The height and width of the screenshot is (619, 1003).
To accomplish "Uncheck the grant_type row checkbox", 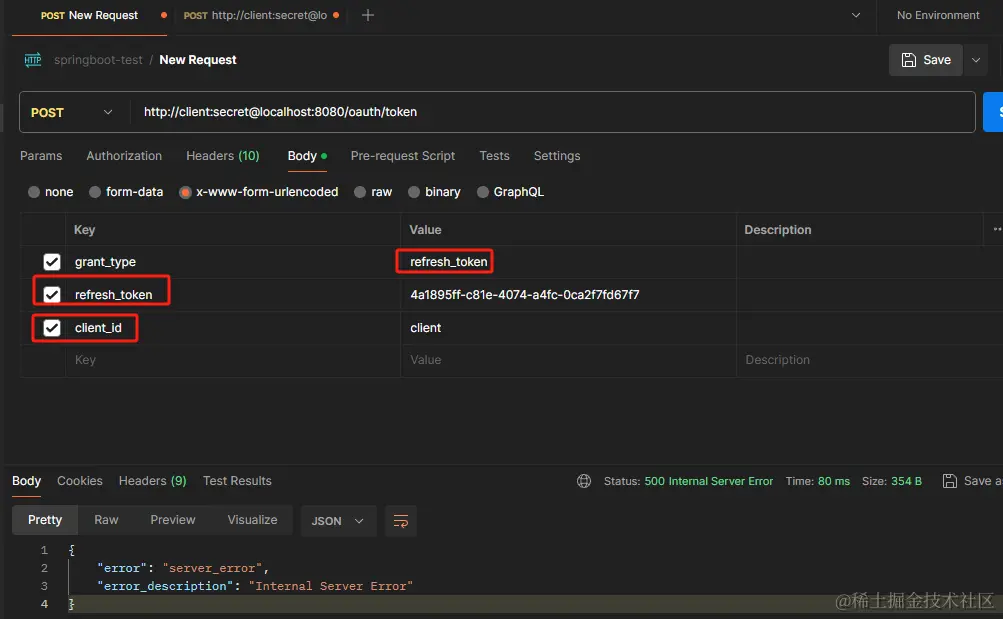I will (x=52, y=262).
